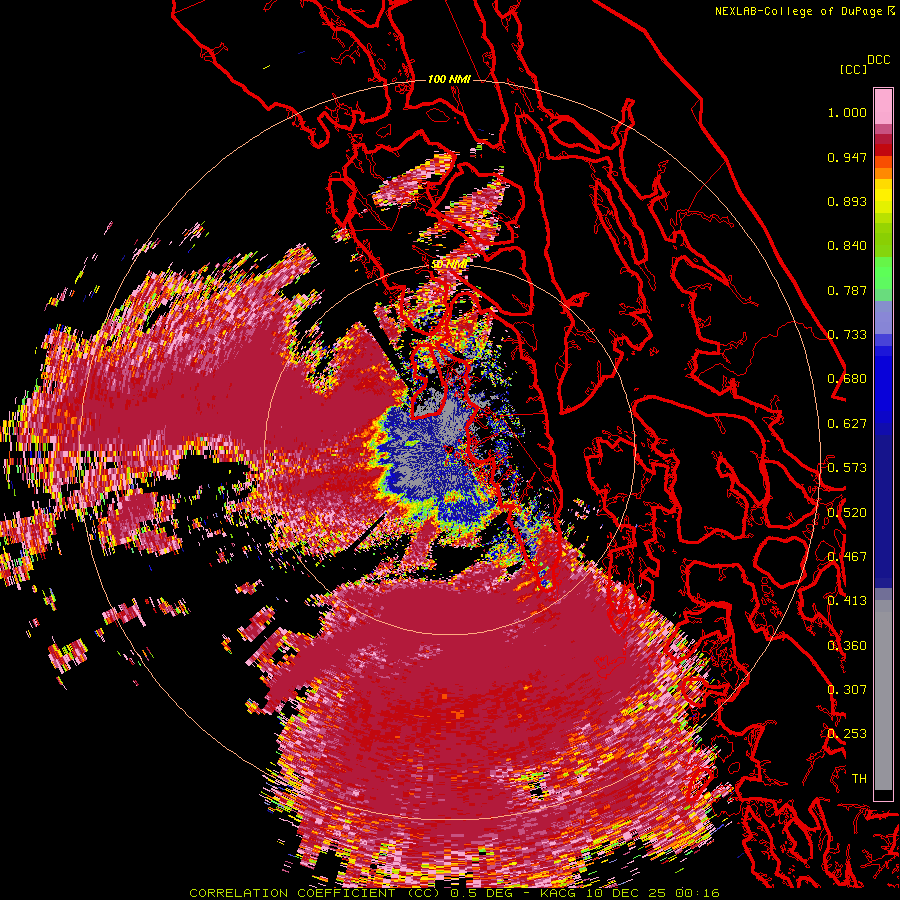Click the 00:16 timestamp

pos(697,893)
